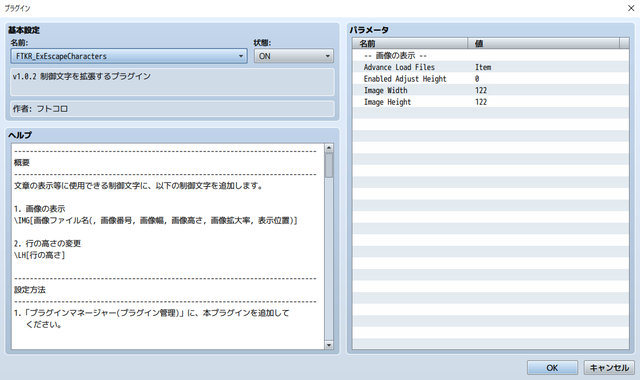The image size is (640, 380).
Task: Click the 名前 column header in parameters
Action: point(410,43)
